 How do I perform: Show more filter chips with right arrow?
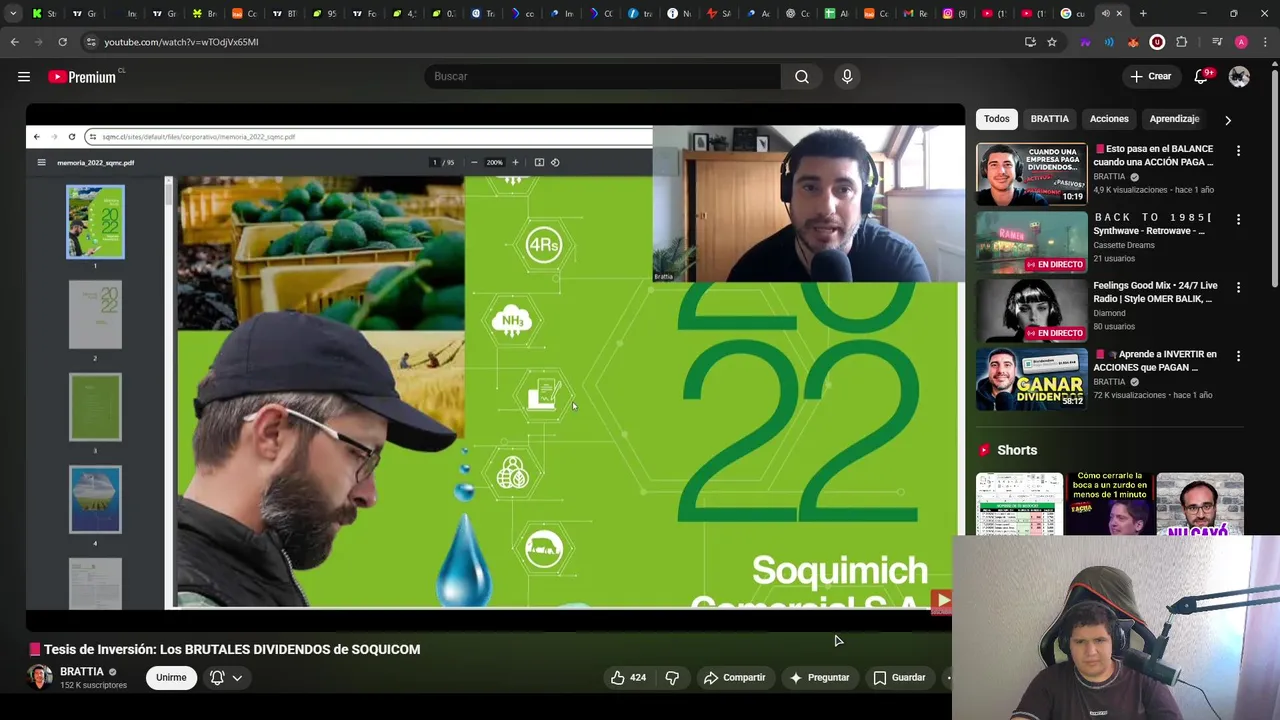click(x=1228, y=120)
